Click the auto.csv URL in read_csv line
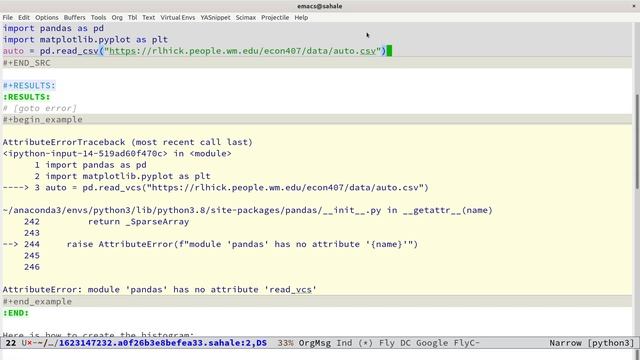The width and height of the screenshot is (640, 360). tap(242, 51)
